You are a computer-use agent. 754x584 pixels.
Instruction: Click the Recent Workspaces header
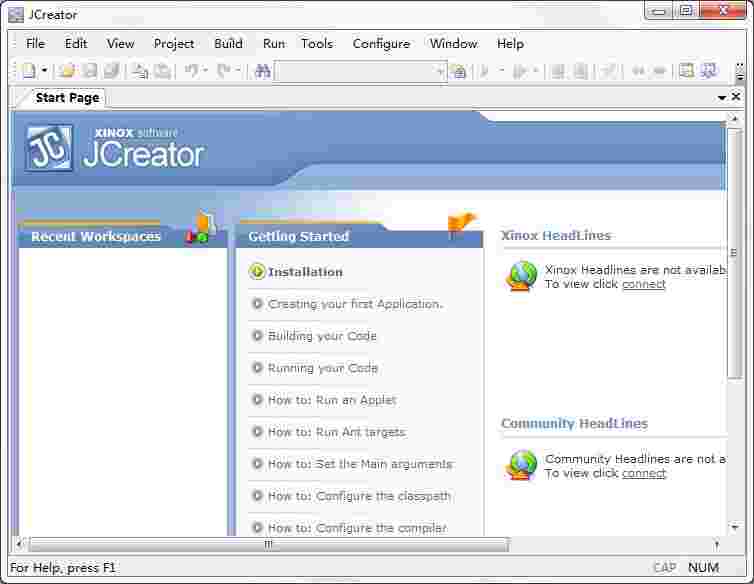tap(96, 236)
